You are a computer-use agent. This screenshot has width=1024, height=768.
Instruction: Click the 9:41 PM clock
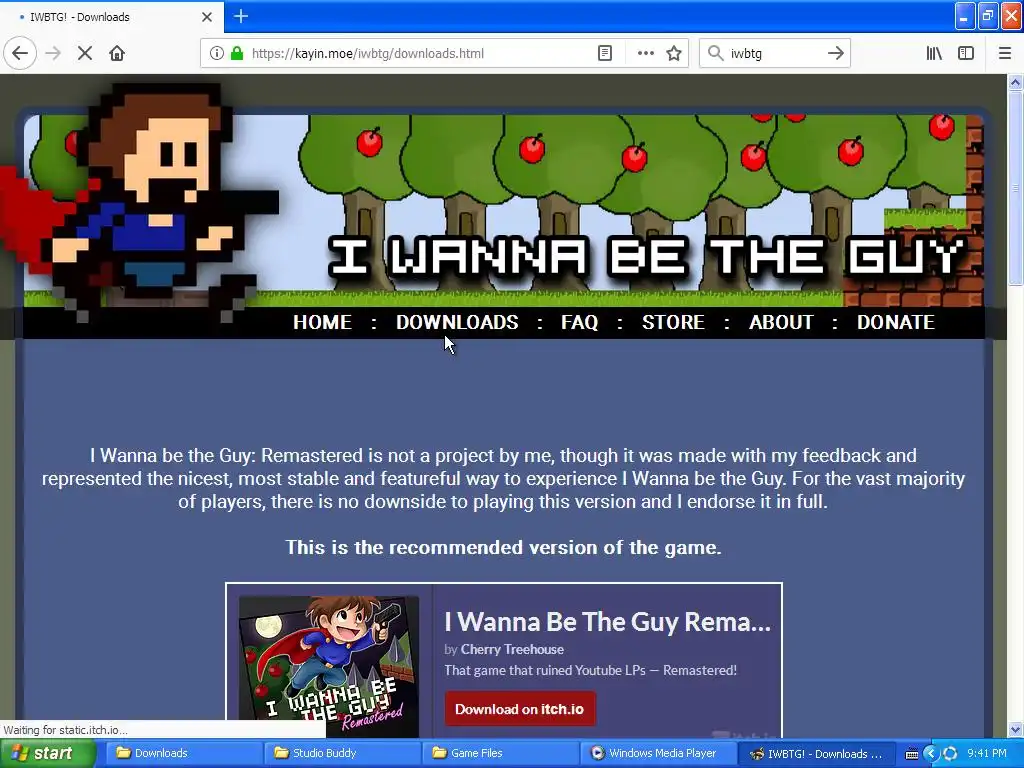(x=987, y=754)
